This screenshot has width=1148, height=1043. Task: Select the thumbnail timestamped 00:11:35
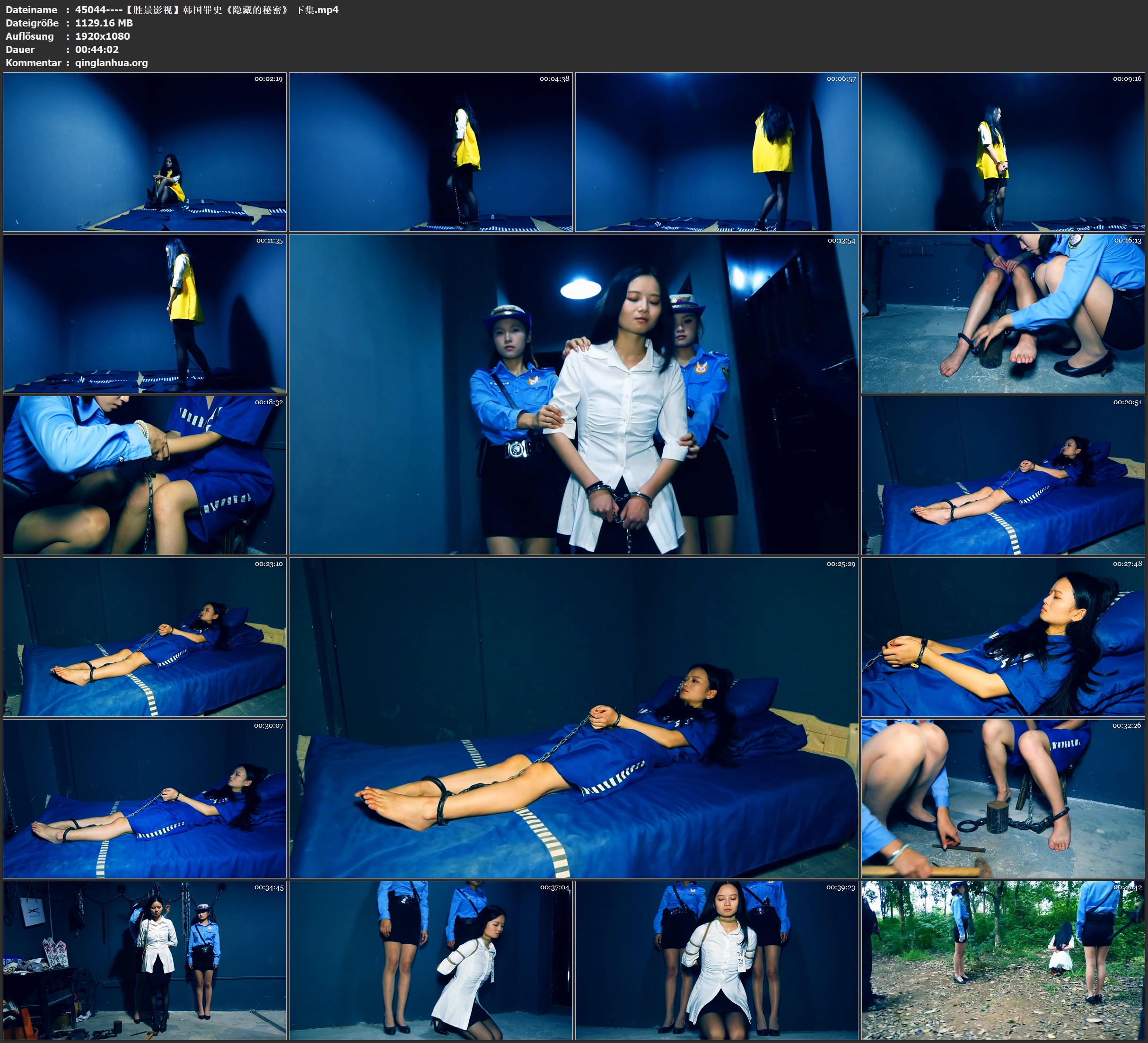(x=145, y=313)
